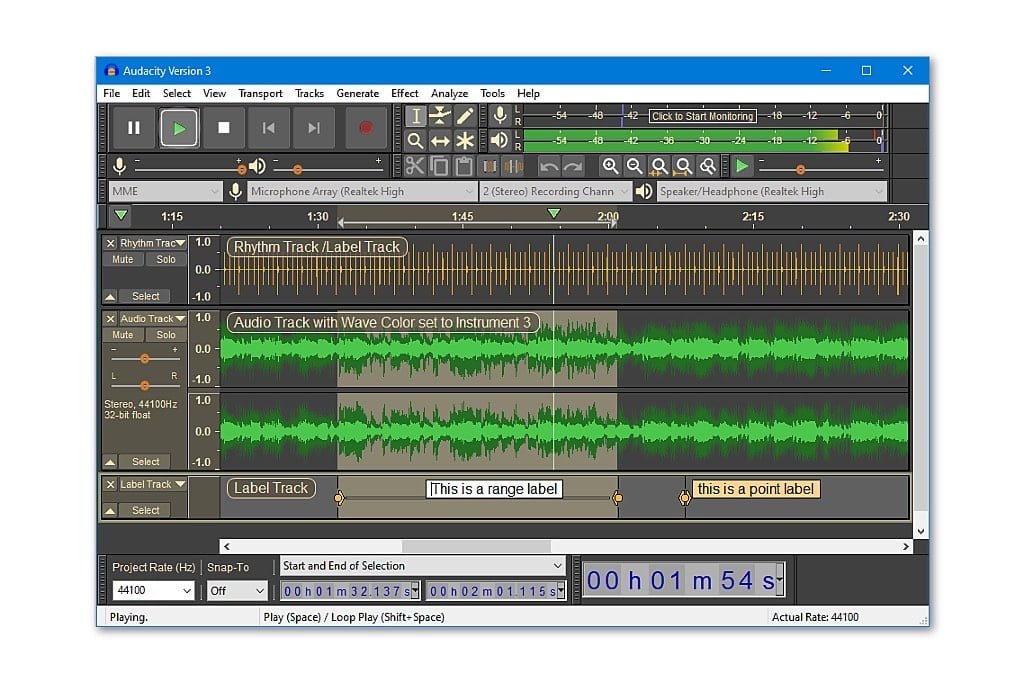Image resolution: width=1024 pixels, height=682 pixels.
Task: Select the Envelope tool
Action: (x=440, y=116)
